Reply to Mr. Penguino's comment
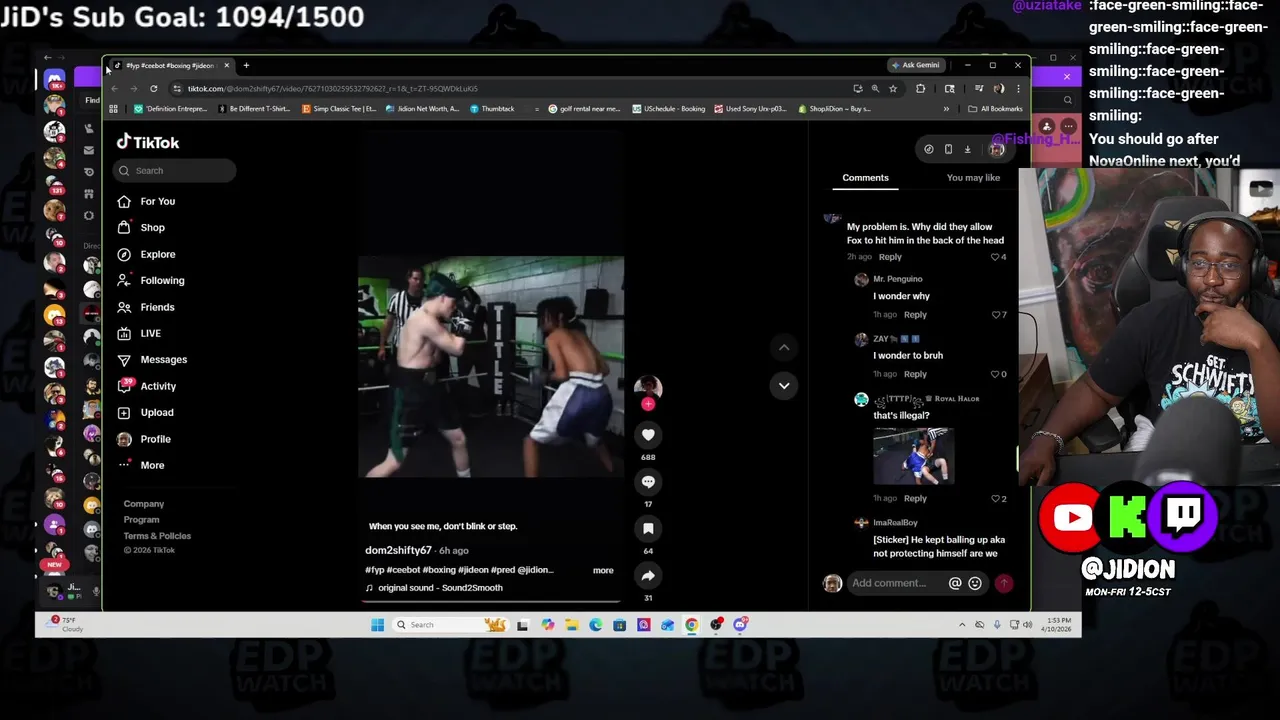The width and height of the screenshot is (1280, 720). click(x=915, y=315)
